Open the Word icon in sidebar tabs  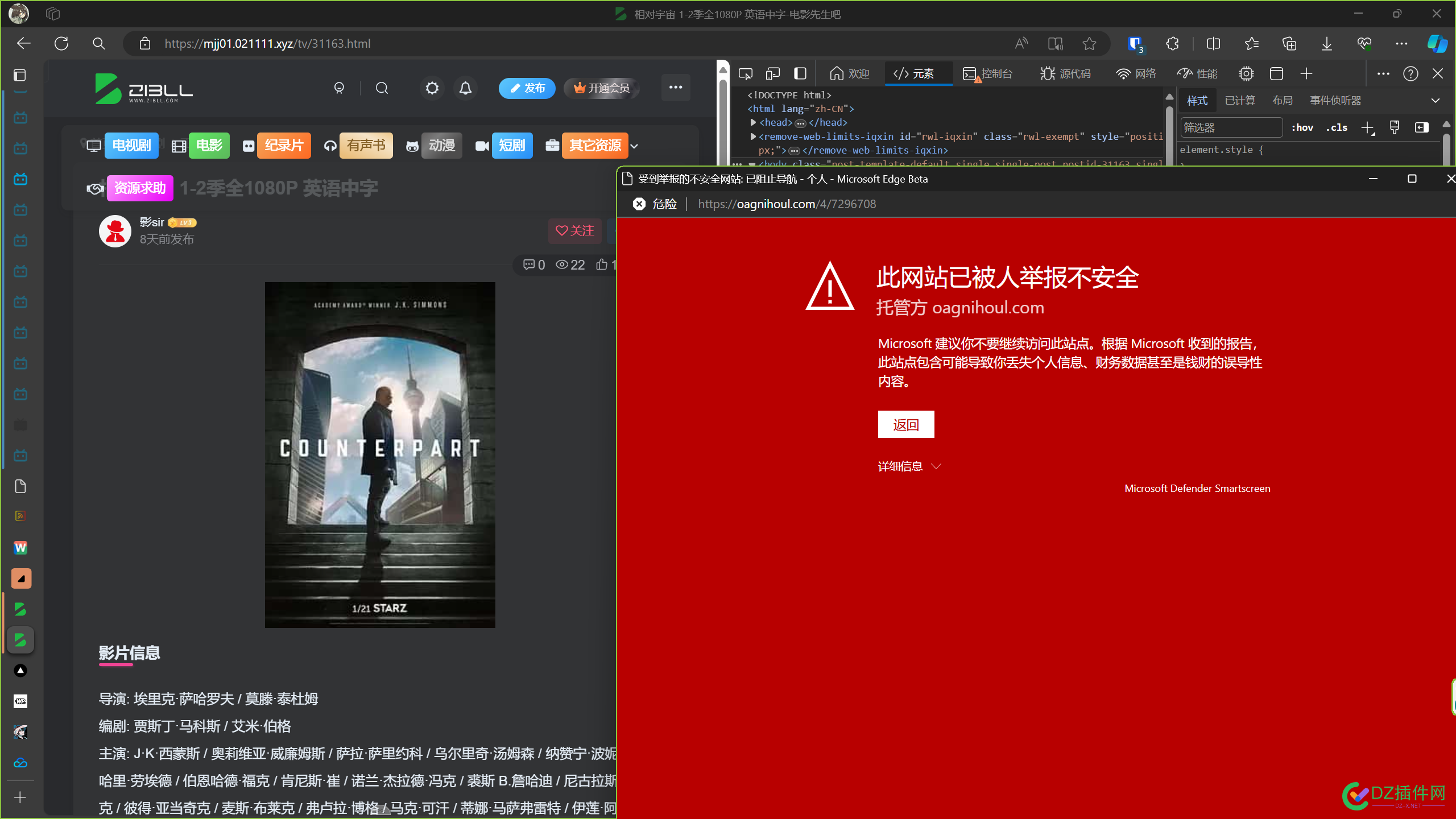(x=20, y=548)
